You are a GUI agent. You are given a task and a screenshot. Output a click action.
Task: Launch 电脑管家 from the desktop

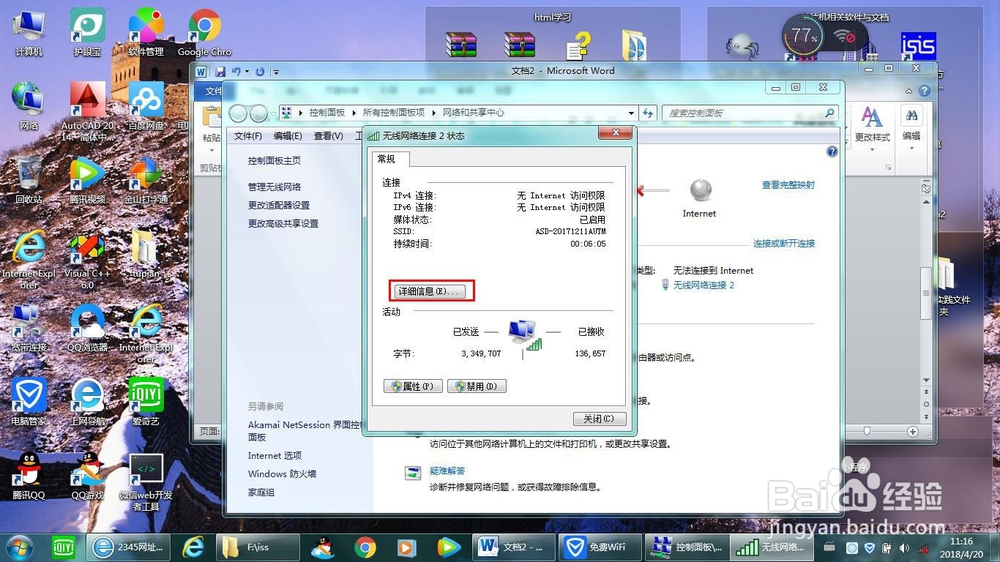[x=29, y=402]
